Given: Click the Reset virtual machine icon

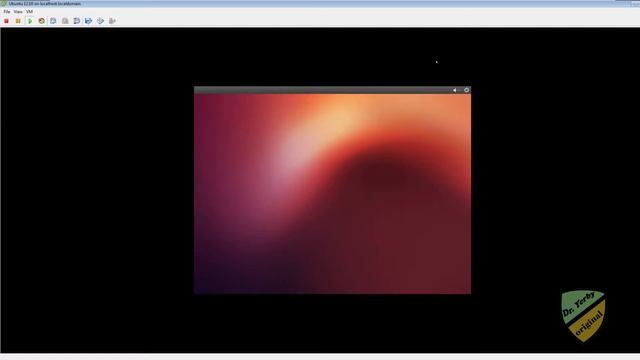Looking at the screenshot, I should coord(42,21).
